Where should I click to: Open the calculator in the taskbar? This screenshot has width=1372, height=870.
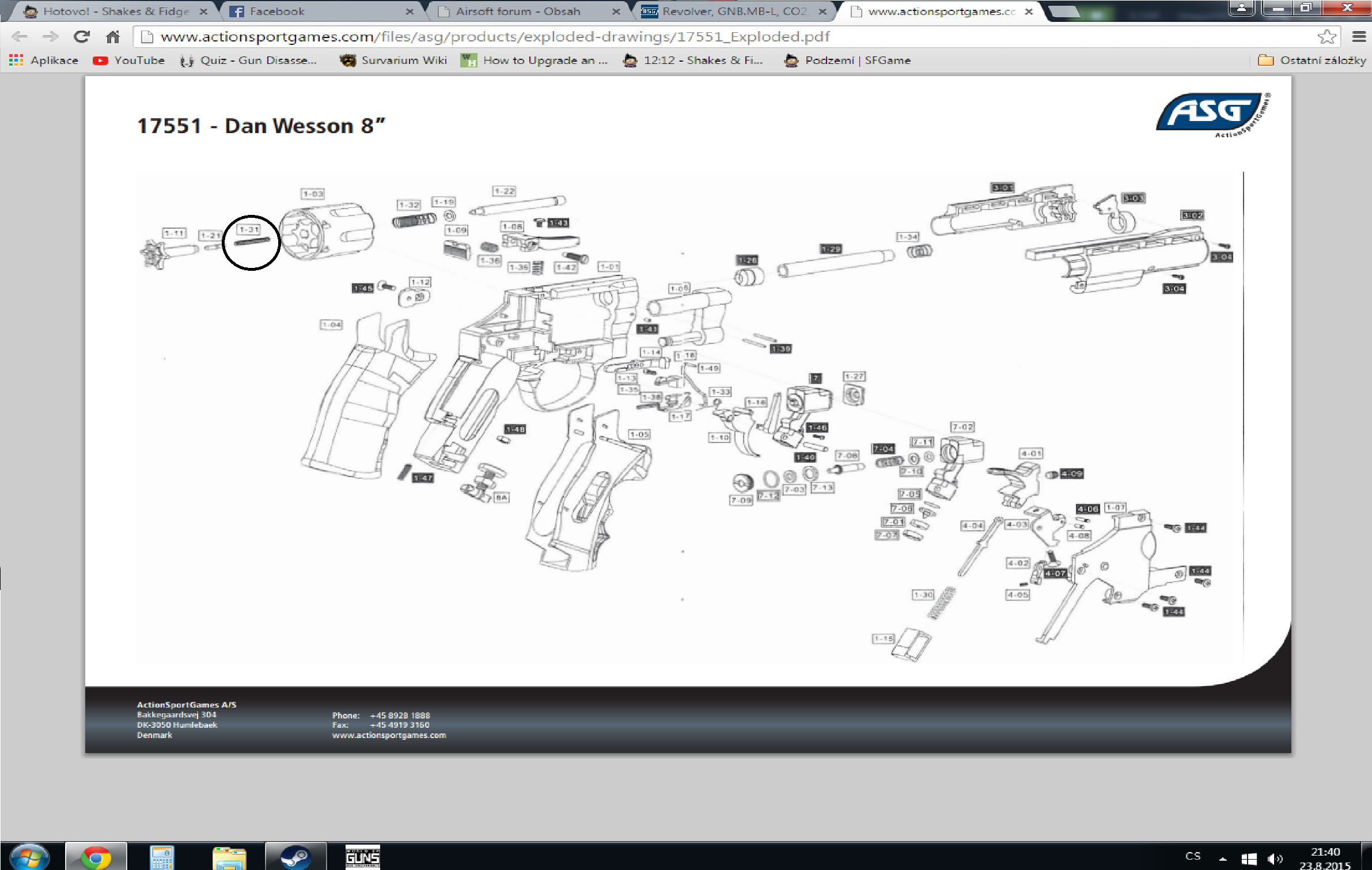tap(162, 857)
